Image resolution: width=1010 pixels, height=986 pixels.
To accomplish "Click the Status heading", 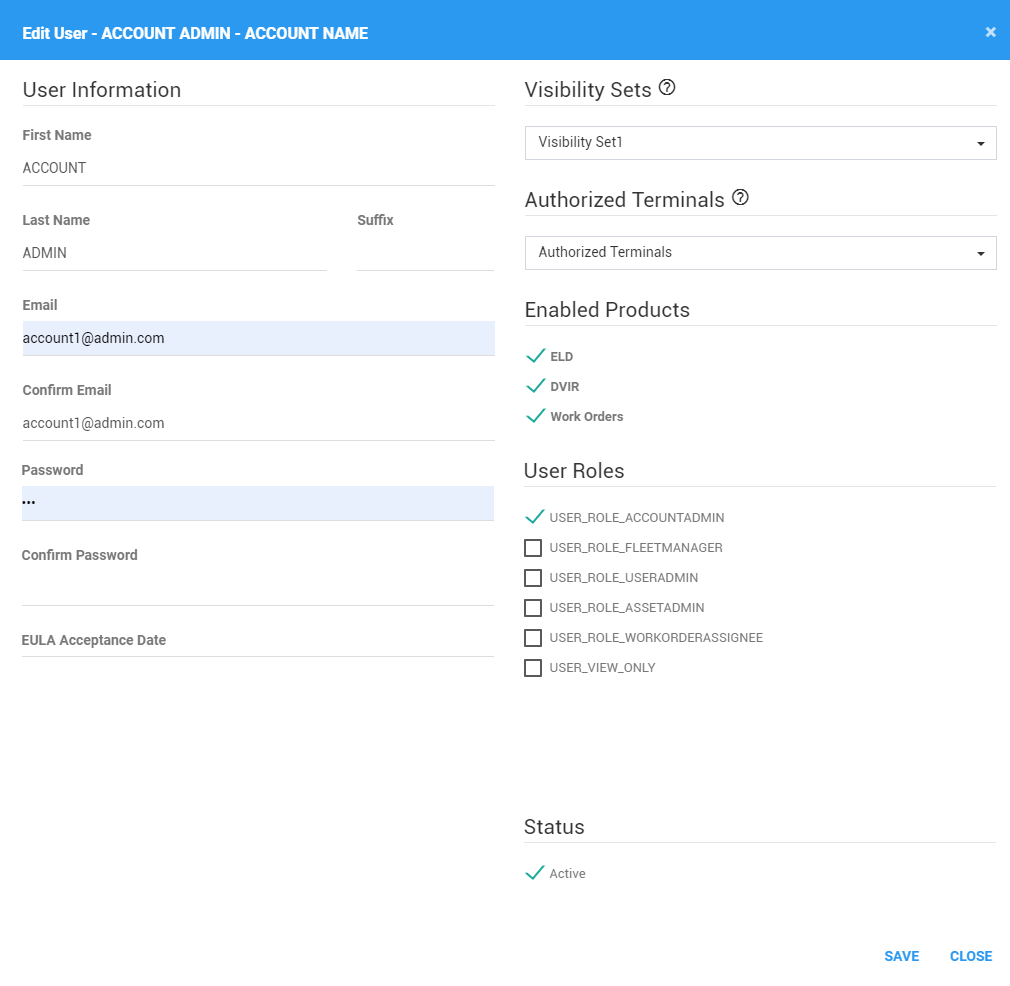I will [x=554, y=827].
